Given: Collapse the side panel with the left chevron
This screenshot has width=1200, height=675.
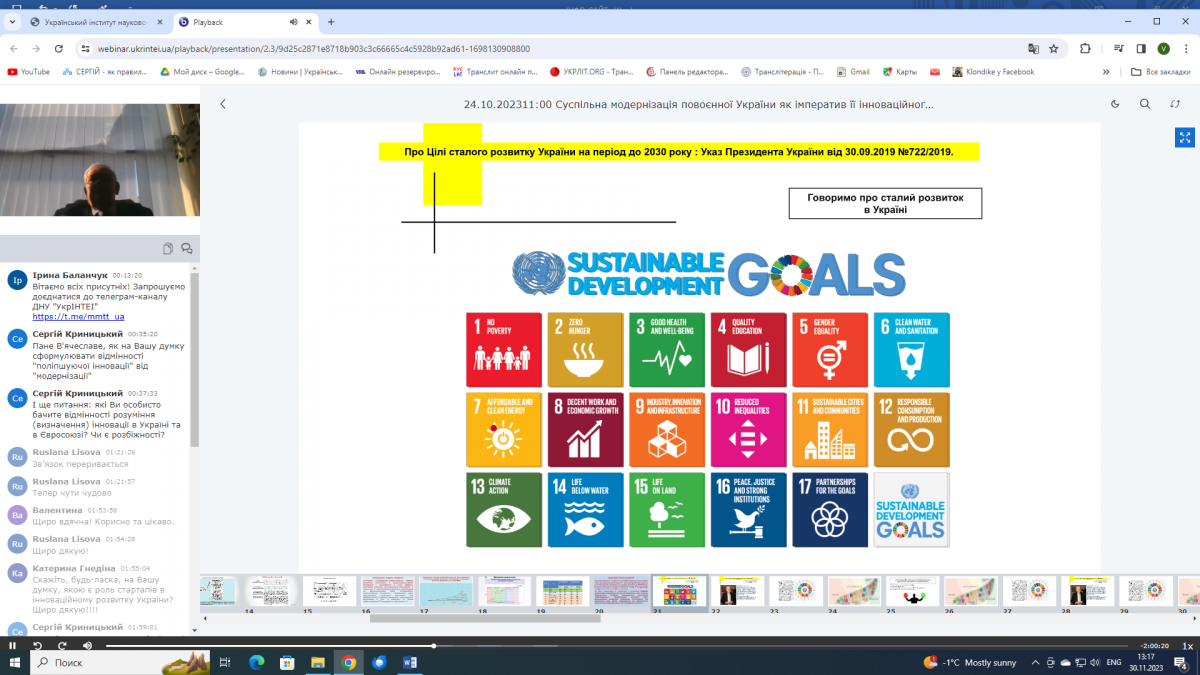Looking at the screenshot, I should click(223, 104).
